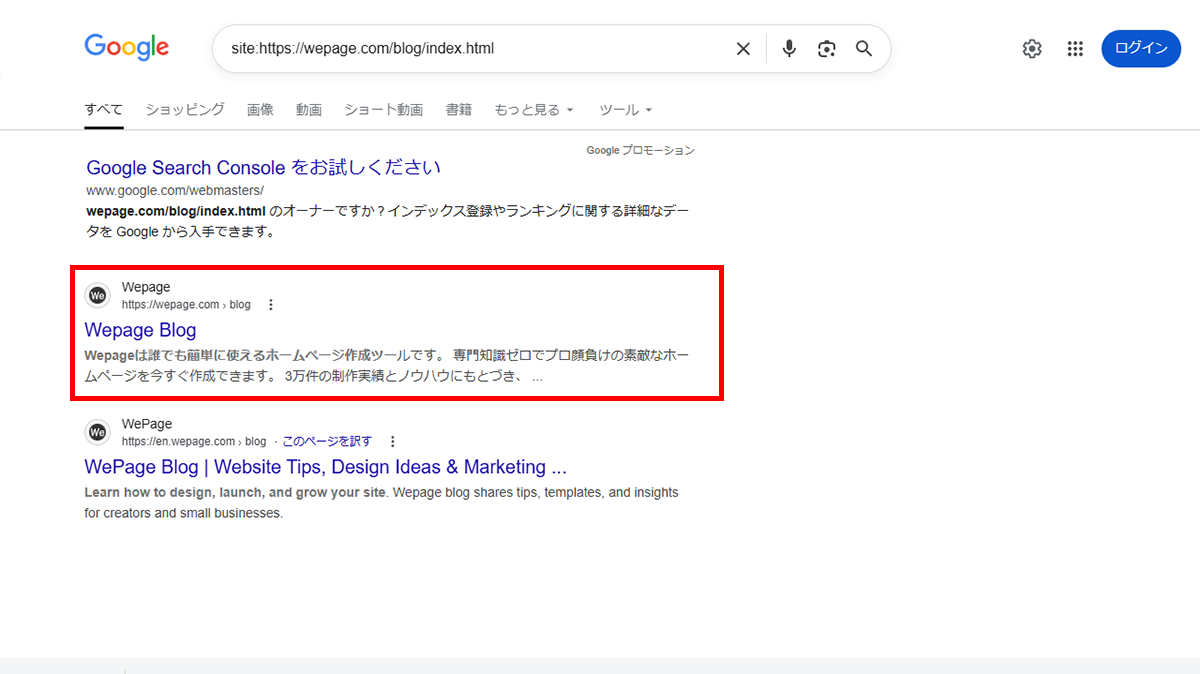The width and height of the screenshot is (1200, 674).
Task: Expand the ツール dropdown
Action: click(626, 110)
